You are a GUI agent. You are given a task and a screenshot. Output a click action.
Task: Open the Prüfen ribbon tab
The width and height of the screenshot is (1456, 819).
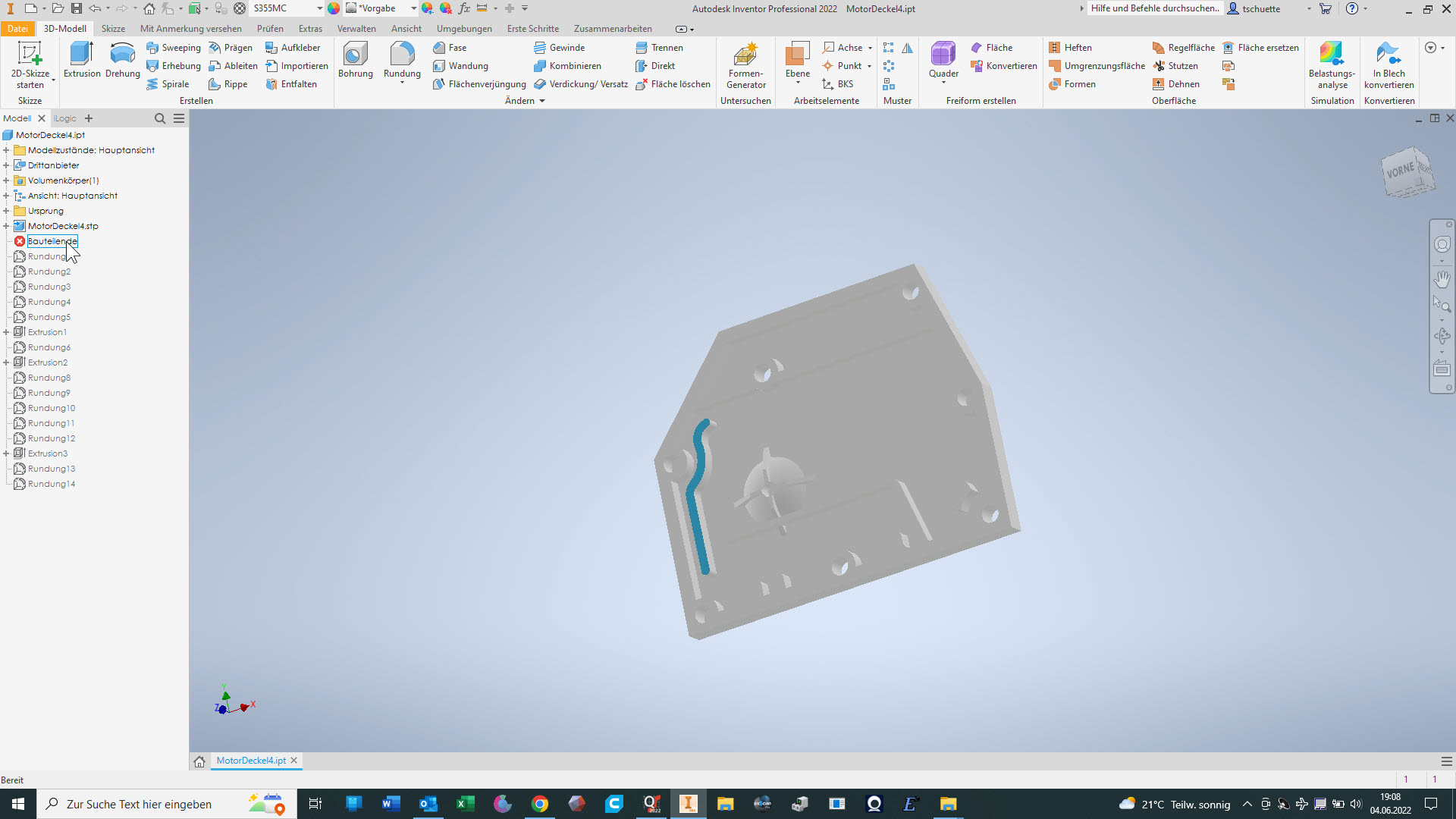click(x=270, y=29)
